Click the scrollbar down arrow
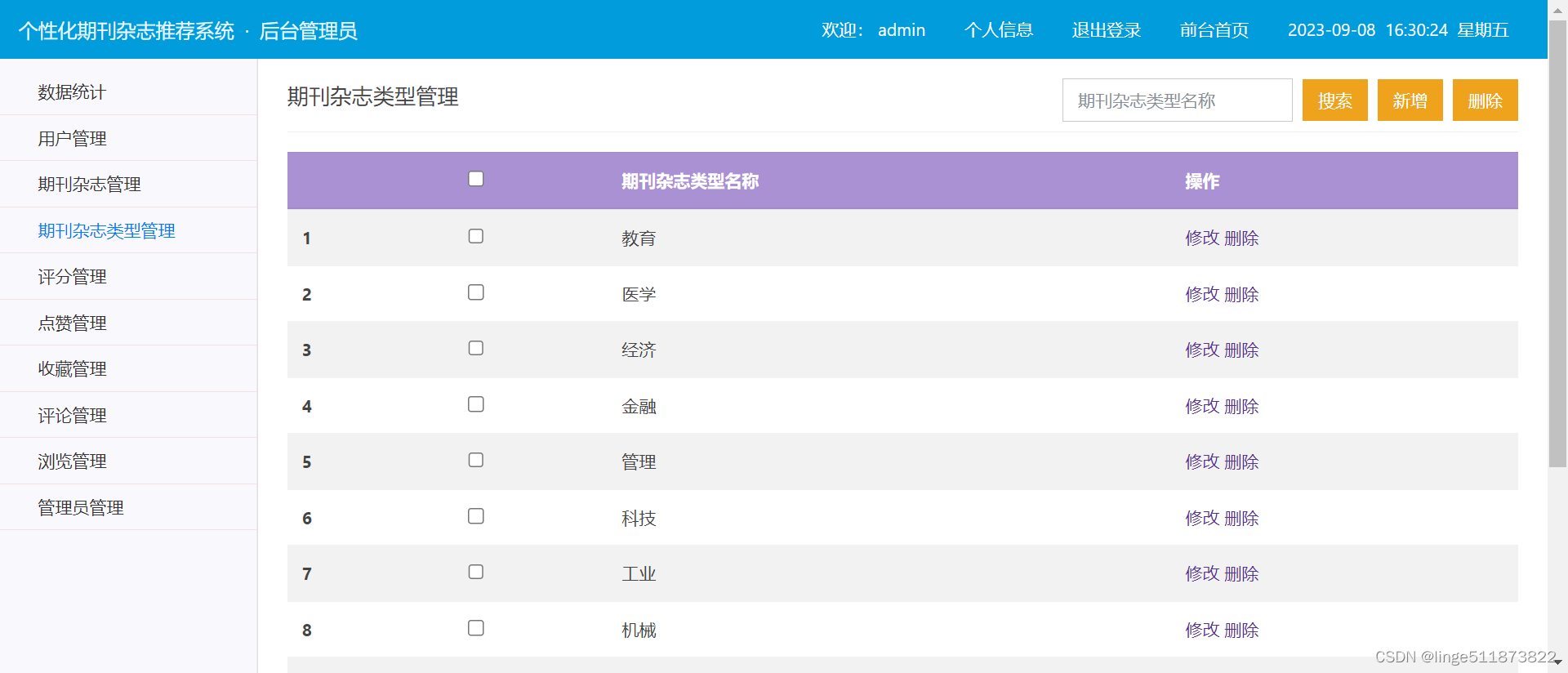Screen dimensions: 1568x673 click(x=1557, y=662)
